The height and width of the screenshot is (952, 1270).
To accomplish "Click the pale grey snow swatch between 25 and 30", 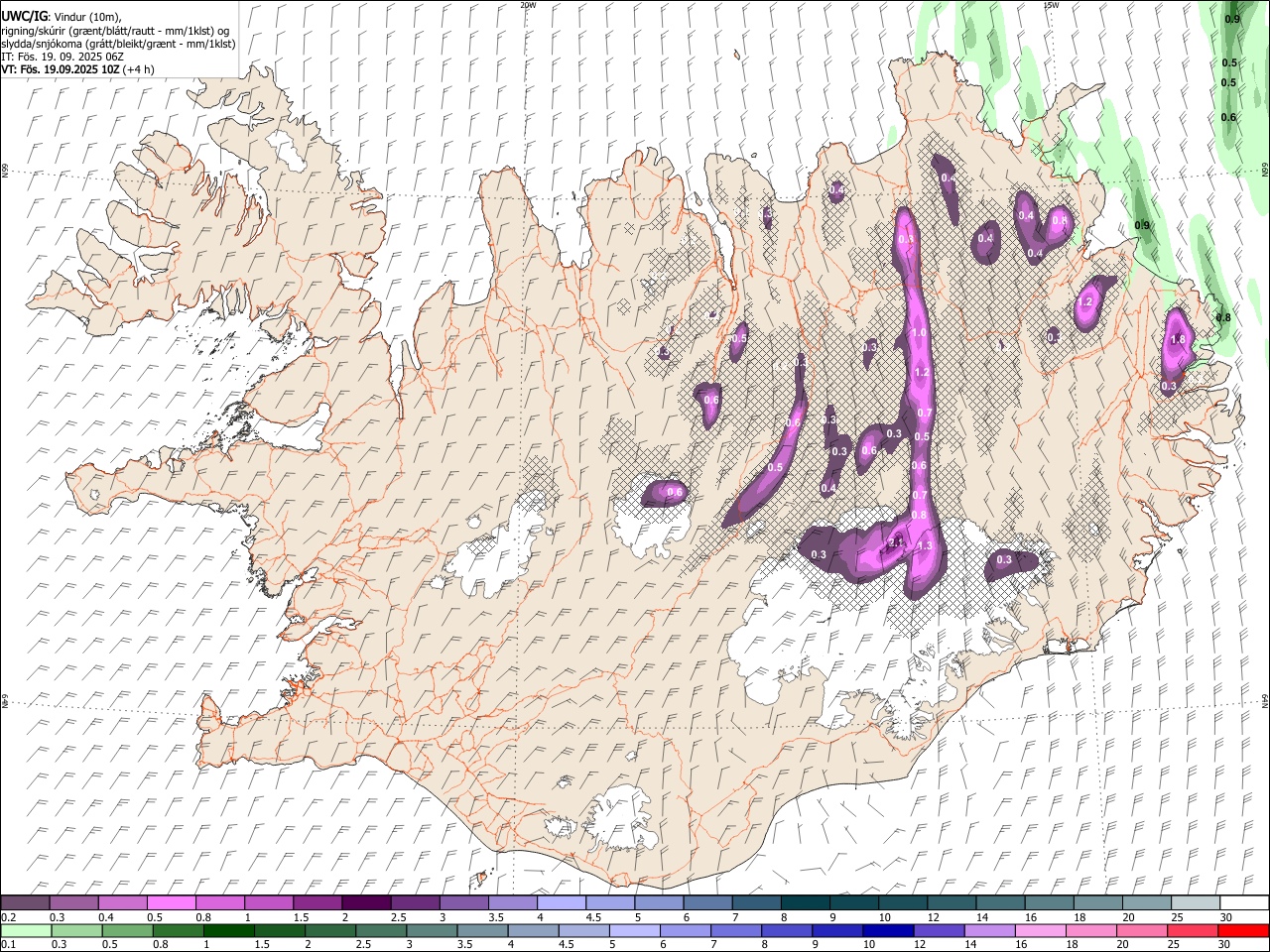I will click(1195, 903).
